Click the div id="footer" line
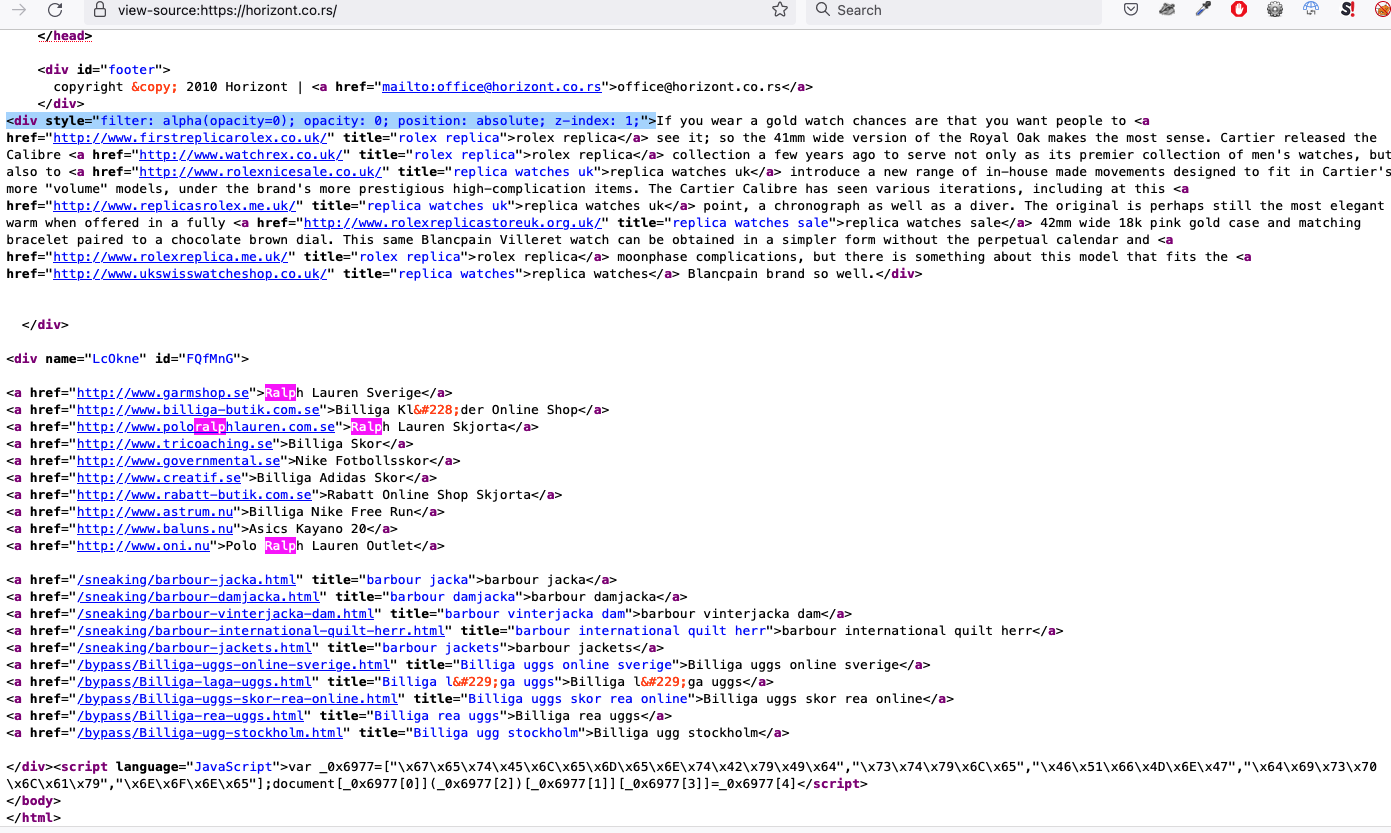This screenshot has width=1391, height=833. pos(104,70)
